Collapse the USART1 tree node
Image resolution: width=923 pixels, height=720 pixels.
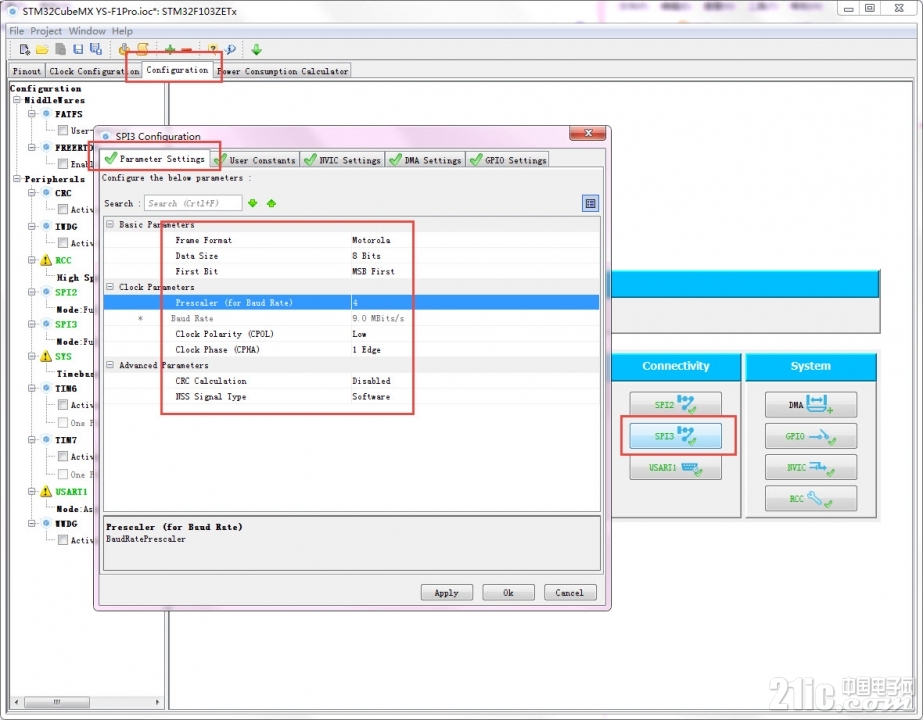pos(32,492)
